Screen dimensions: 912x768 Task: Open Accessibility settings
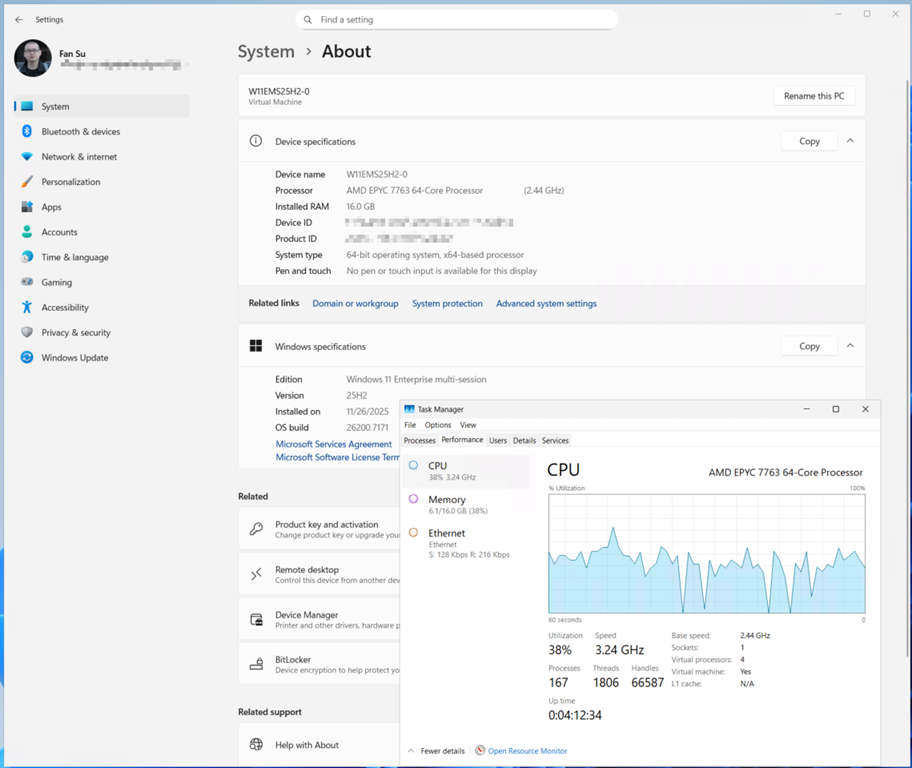tap(65, 308)
